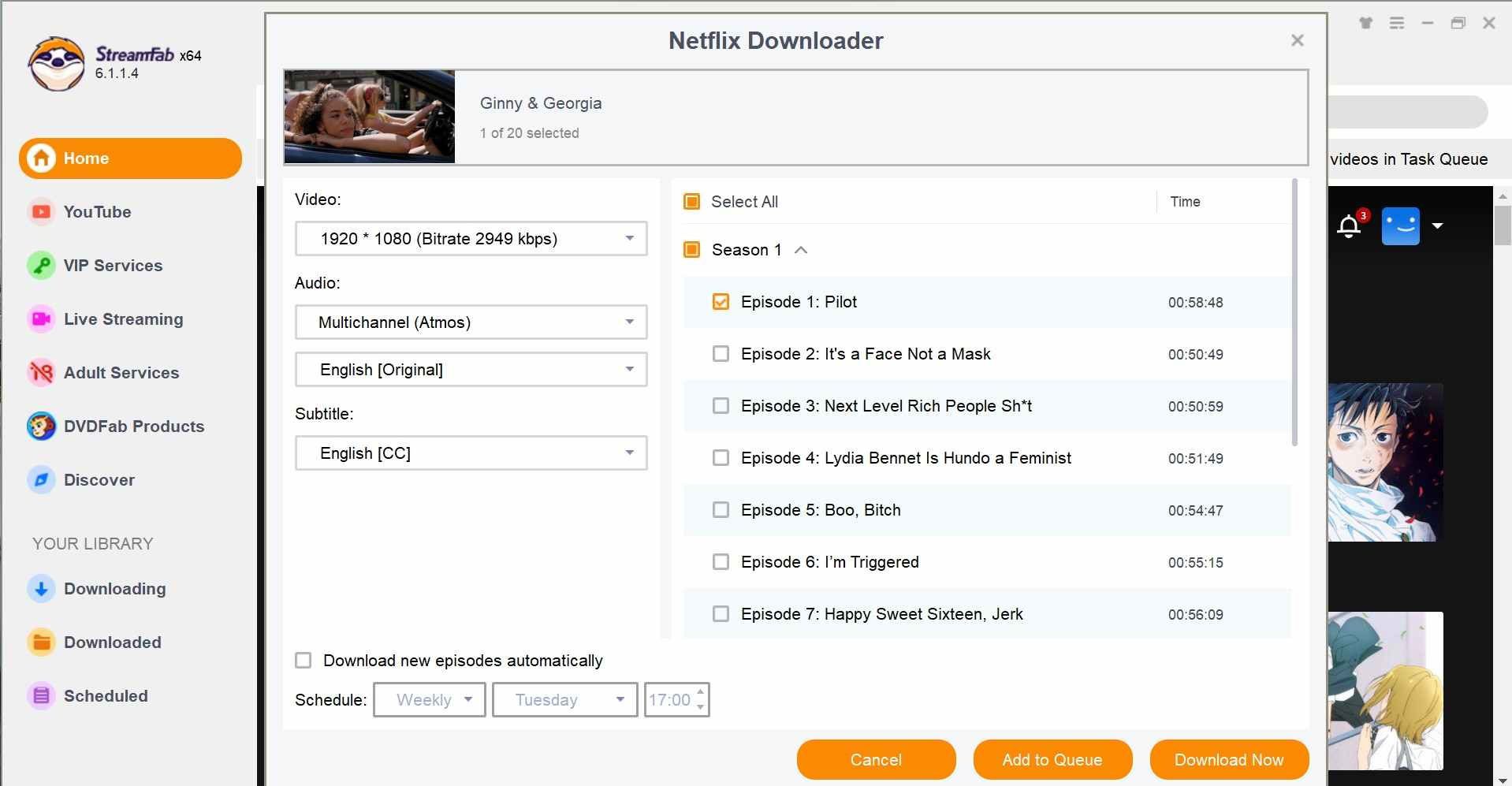Check Episode 3: Next Level Rich People
The width and height of the screenshot is (1512, 786).
(x=721, y=406)
